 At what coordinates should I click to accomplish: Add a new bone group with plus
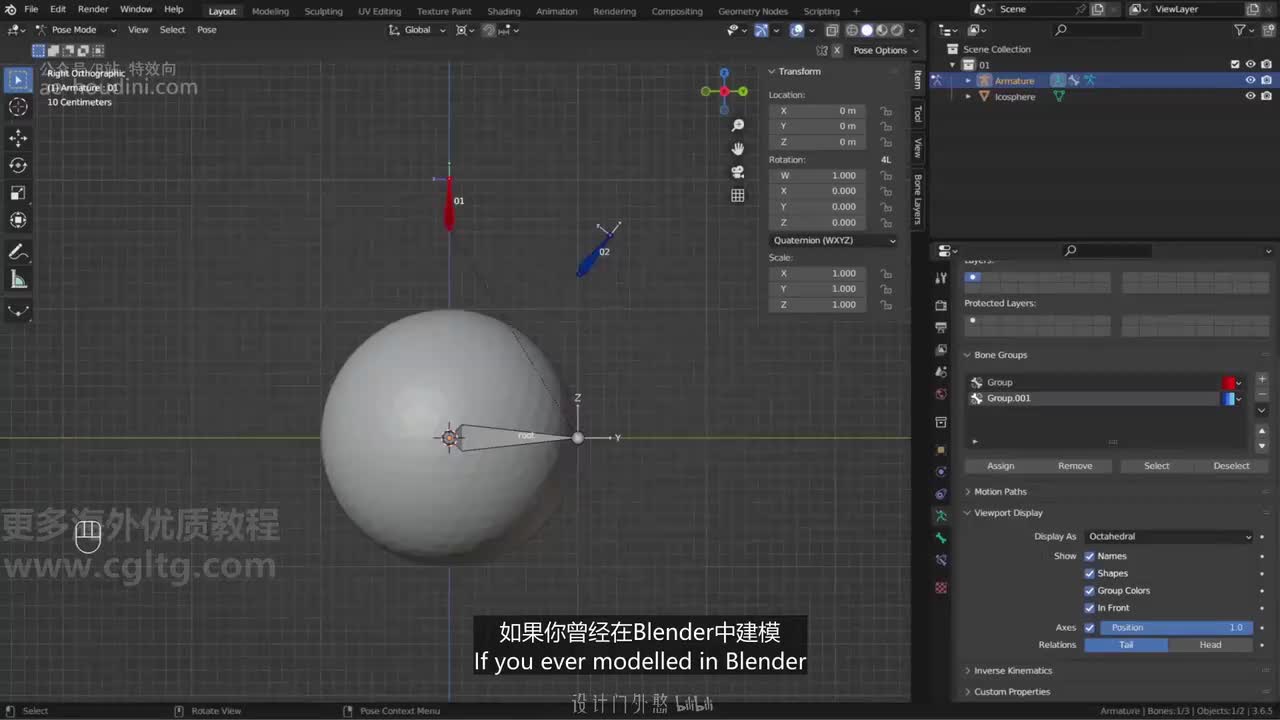coord(1262,379)
